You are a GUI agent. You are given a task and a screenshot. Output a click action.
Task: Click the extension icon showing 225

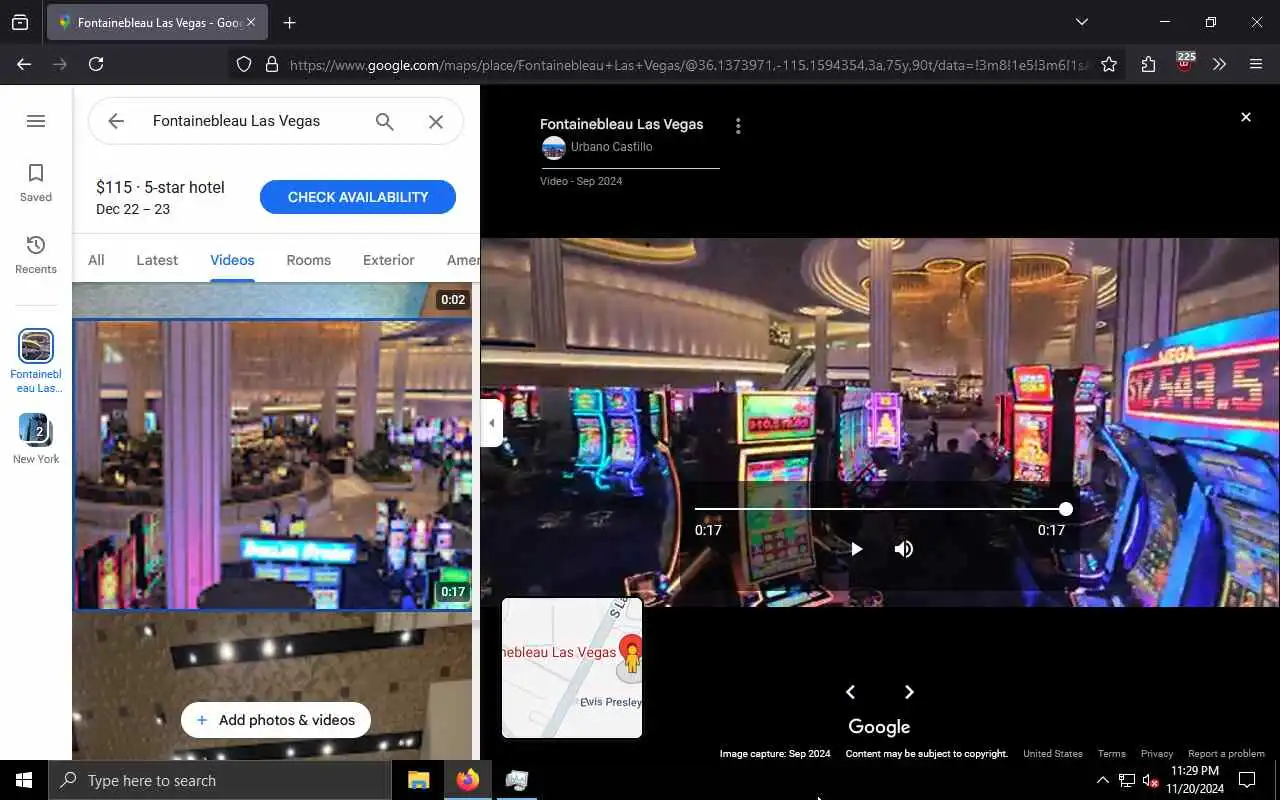point(1185,63)
